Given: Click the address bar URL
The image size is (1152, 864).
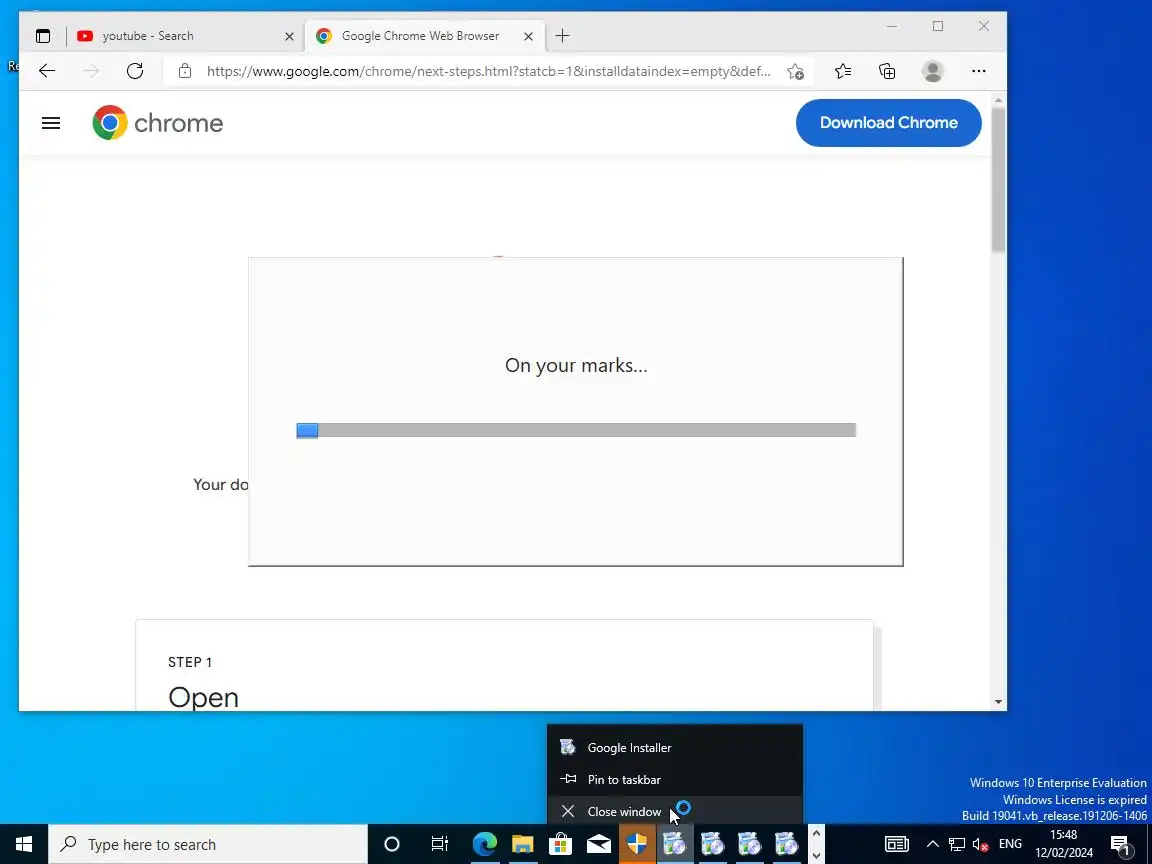Looking at the screenshot, I should 489,71.
